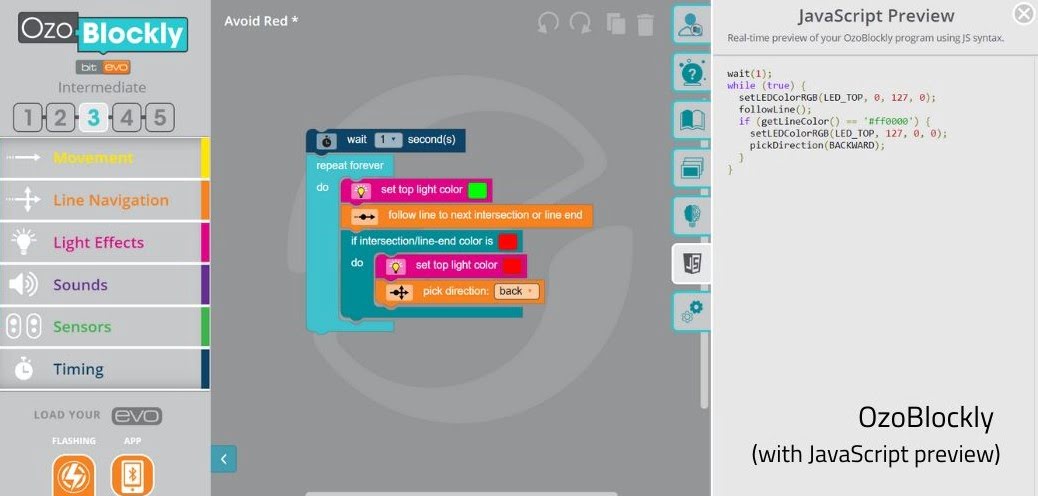This screenshot has width=1038, height=496.
Task: Toggle the JS JavaScript preview icon
Action: [692, 264]
